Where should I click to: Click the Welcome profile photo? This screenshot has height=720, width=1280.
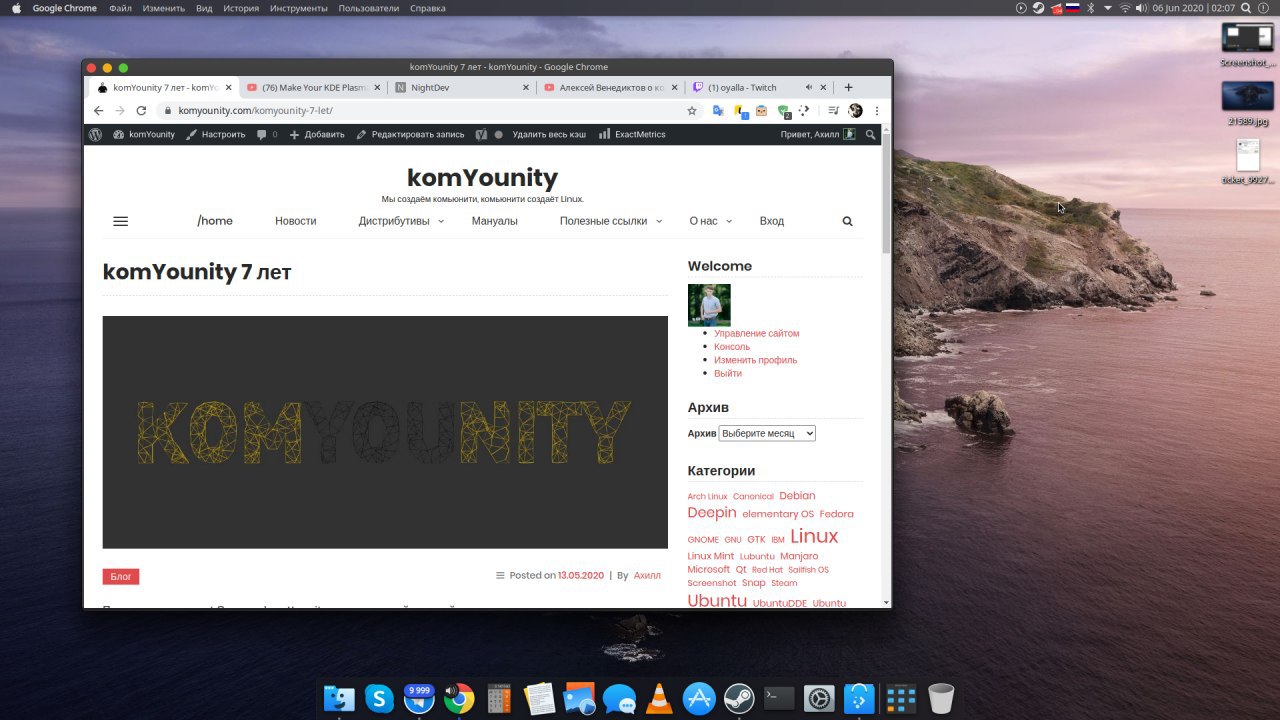coord(709,305)
